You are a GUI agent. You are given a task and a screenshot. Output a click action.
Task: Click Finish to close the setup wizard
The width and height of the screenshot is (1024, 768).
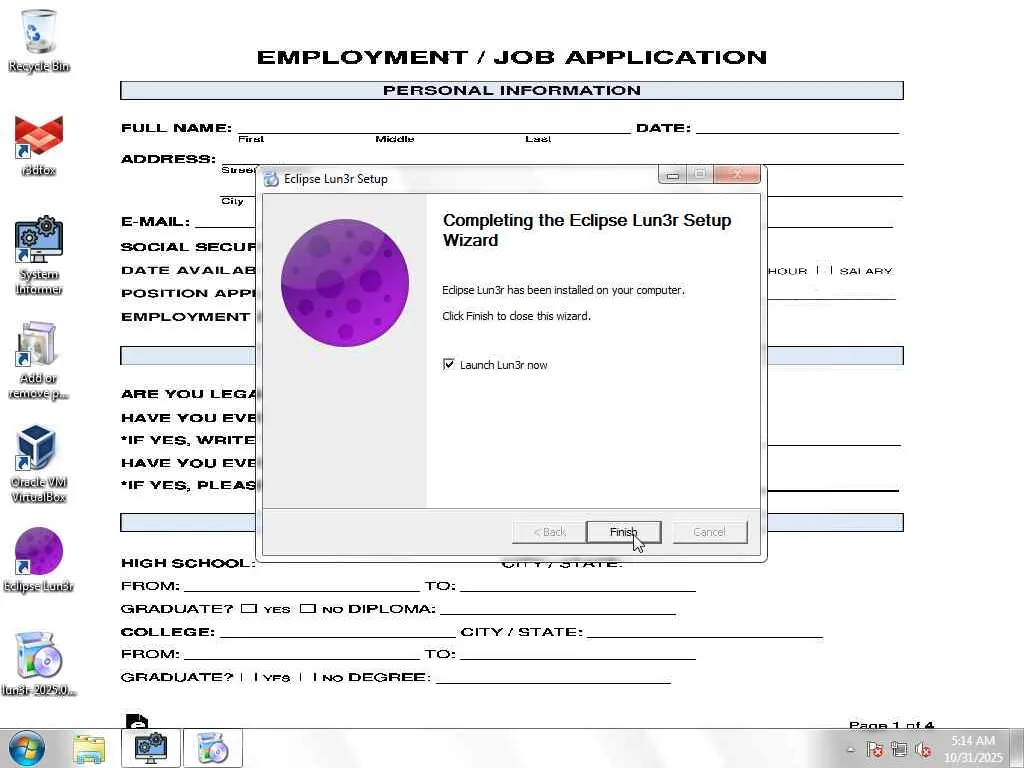[x=624, y=532]
